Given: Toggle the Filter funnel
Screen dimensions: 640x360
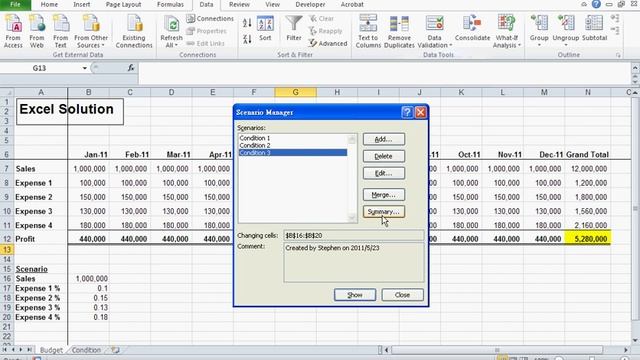Looking at the screenshot, I should click(x=293, y=29).
